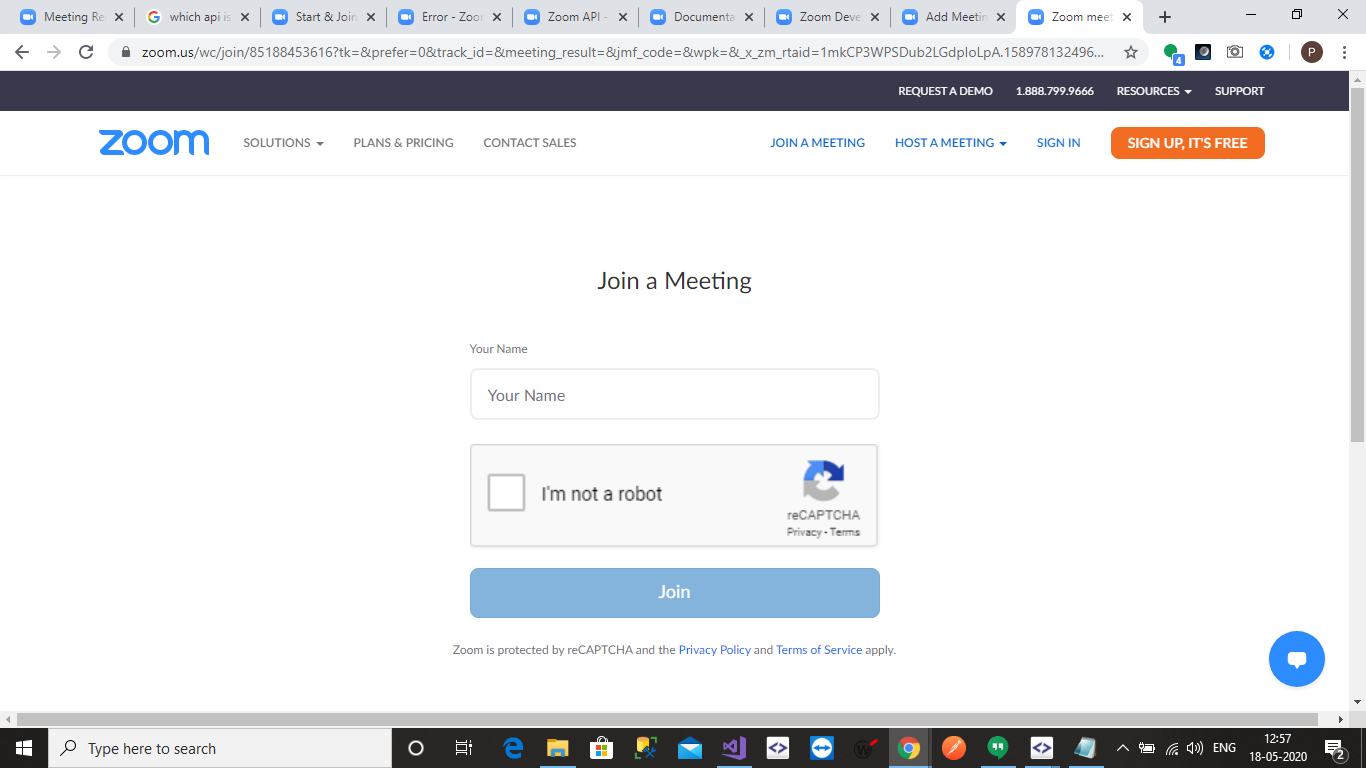Open a new browser tab
This screenshot has height=768, width=1366.
click(x=1164, y=17)
